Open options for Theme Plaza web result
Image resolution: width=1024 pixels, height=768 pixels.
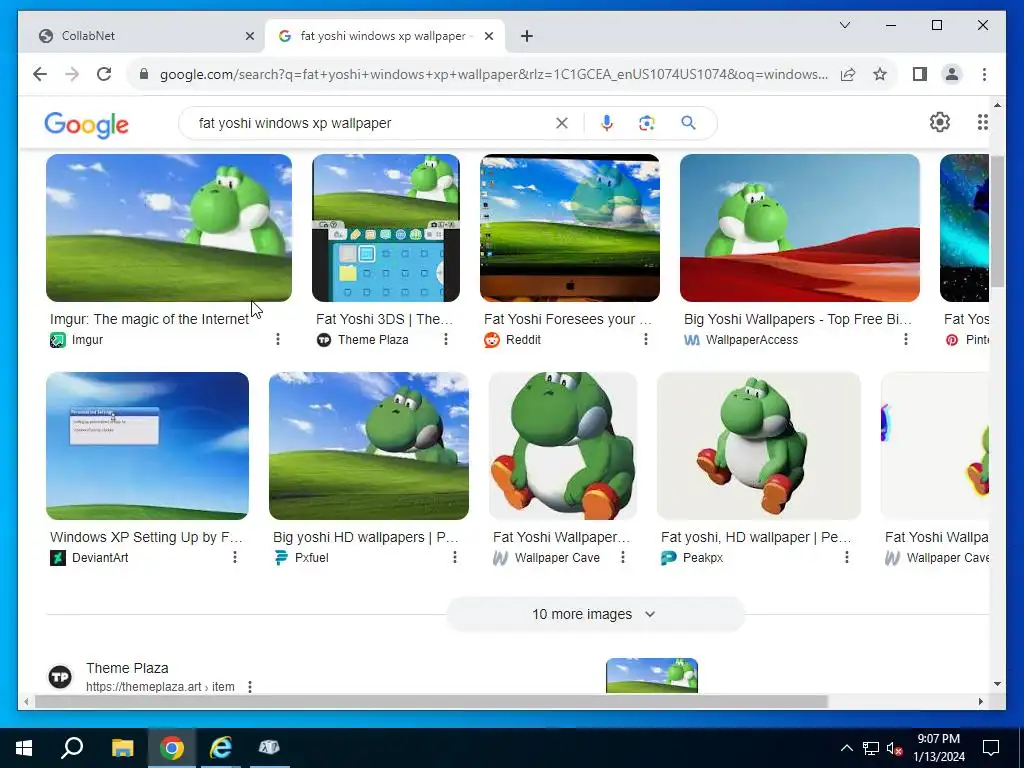click(249, 687)
